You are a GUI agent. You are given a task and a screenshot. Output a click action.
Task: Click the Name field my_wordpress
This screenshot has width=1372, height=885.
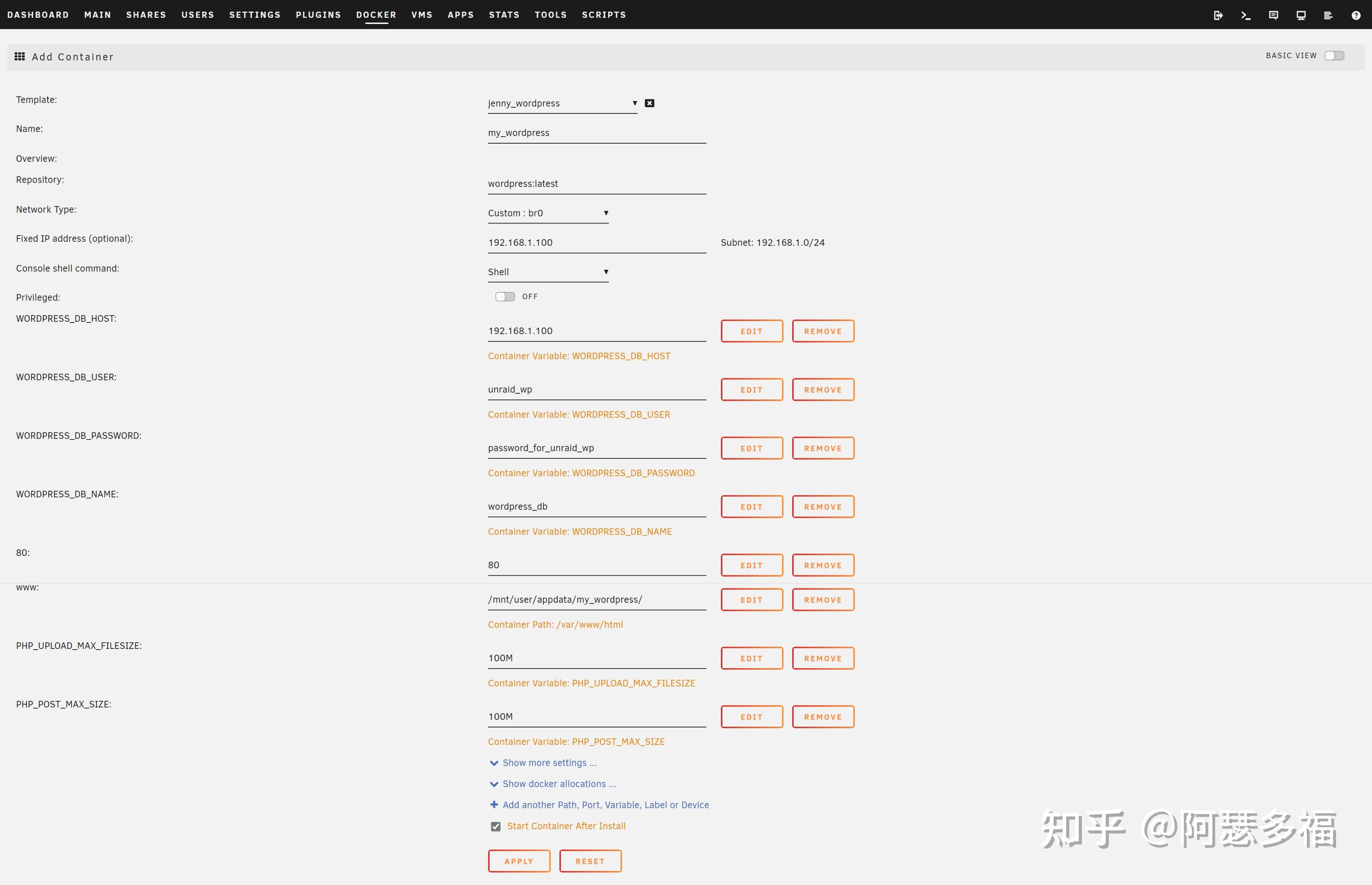click(597, 133)
